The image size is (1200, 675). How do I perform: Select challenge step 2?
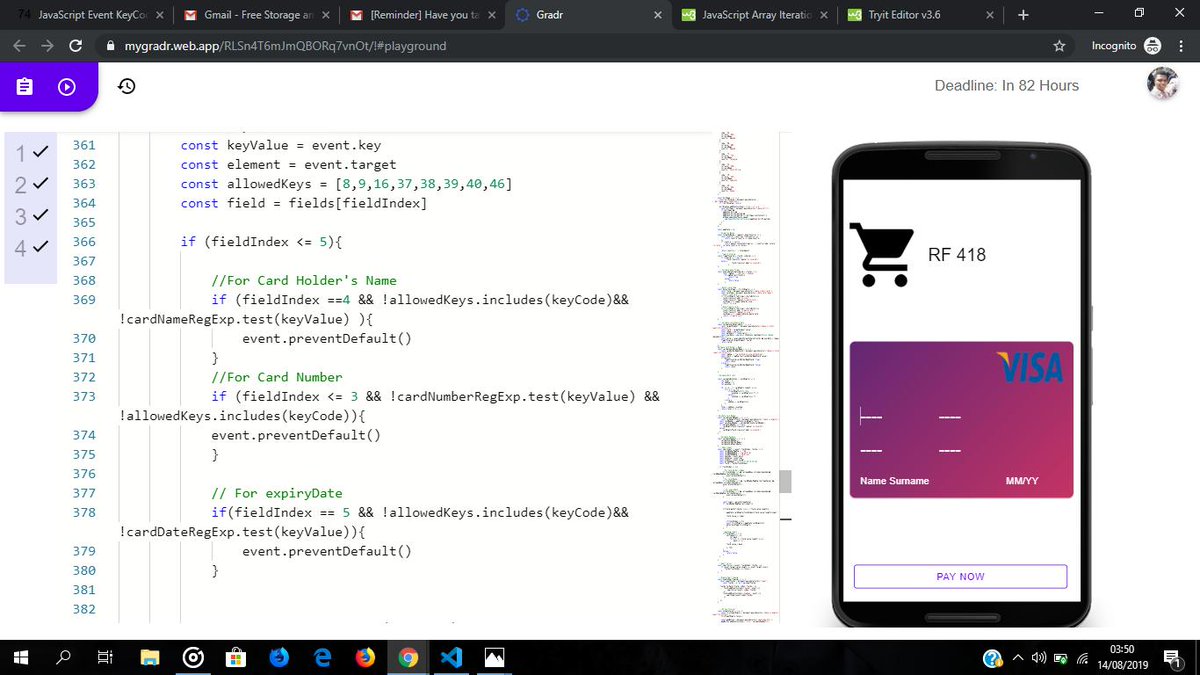(31, 184)
